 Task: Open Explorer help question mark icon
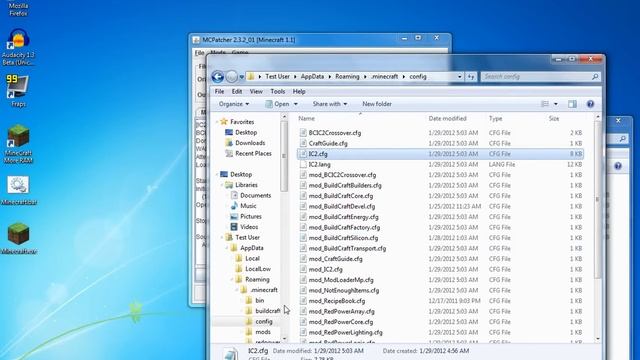pos(590,104)
